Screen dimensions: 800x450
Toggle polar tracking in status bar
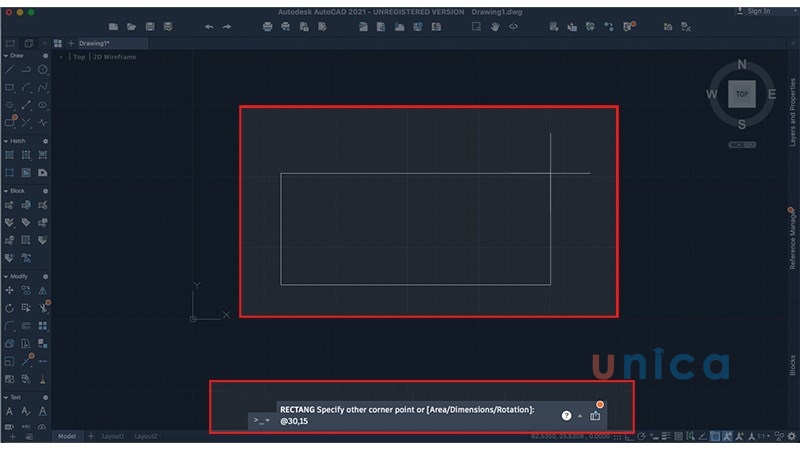pos(642,437)
